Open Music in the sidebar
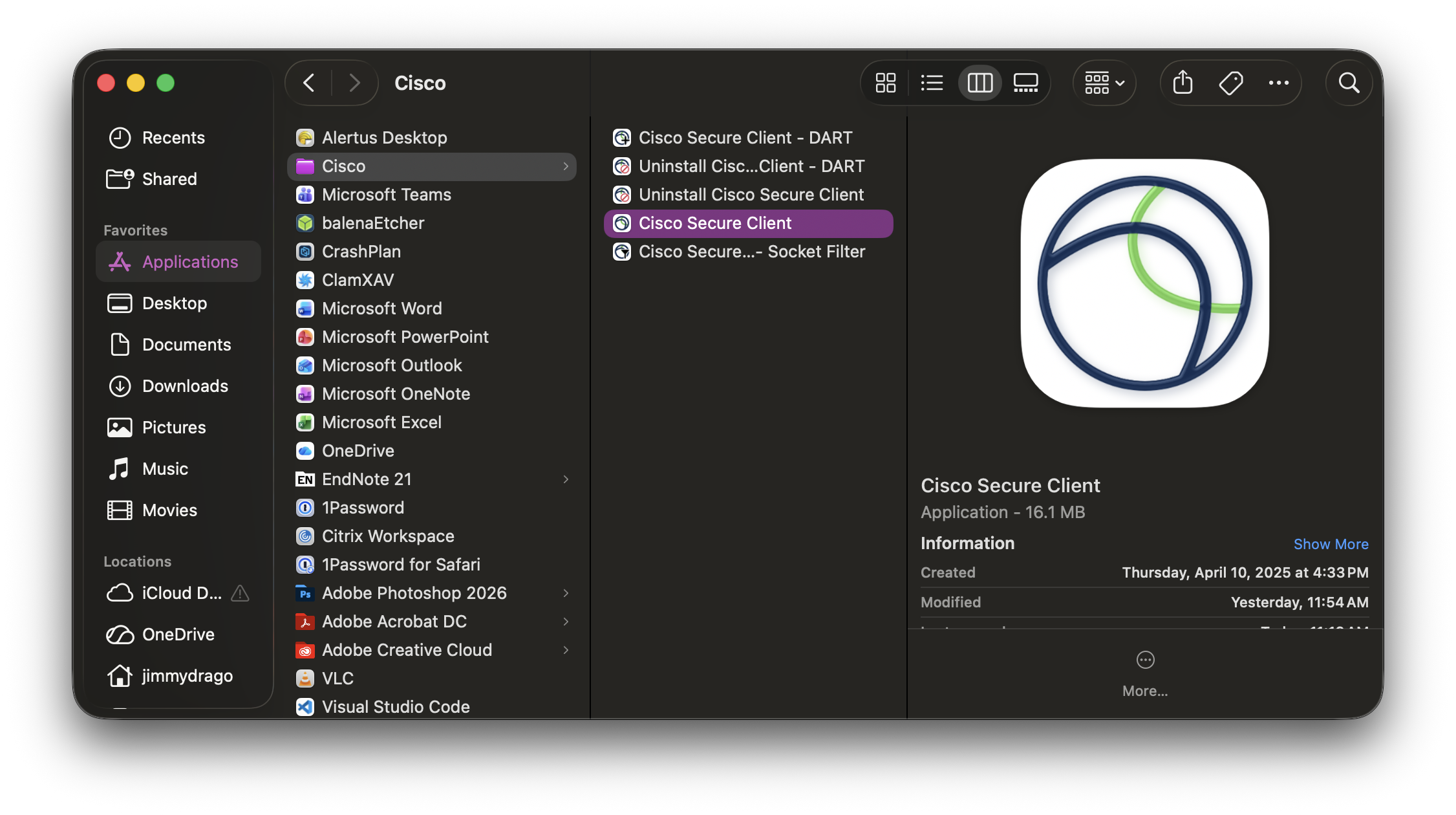 [178, 469]
